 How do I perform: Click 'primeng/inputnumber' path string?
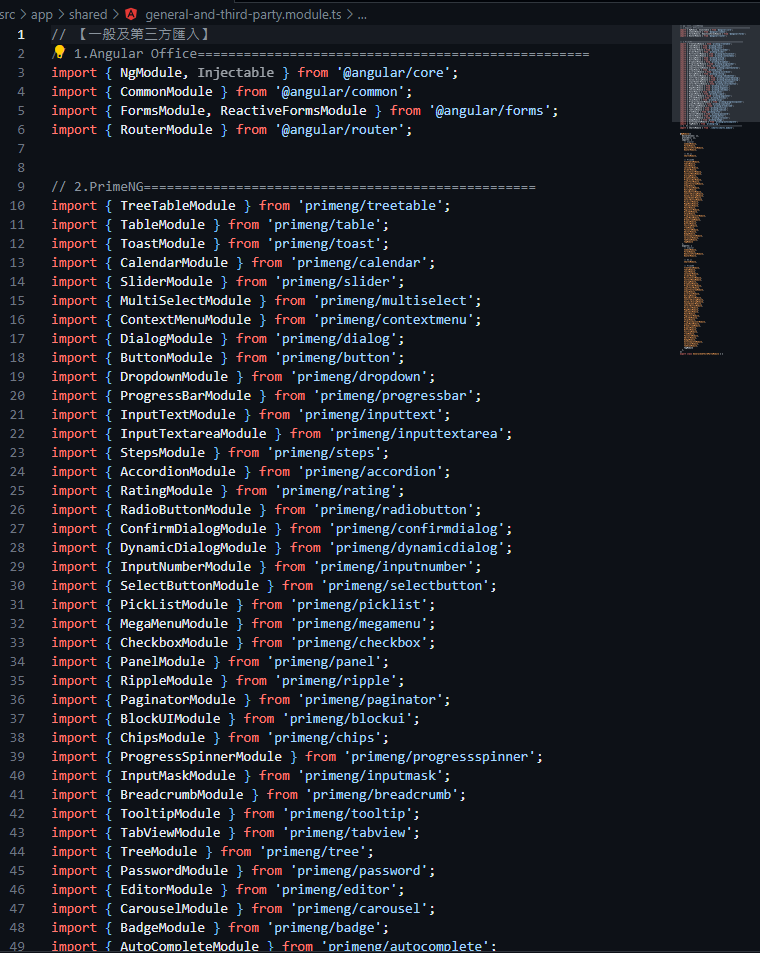click(393, 566)
